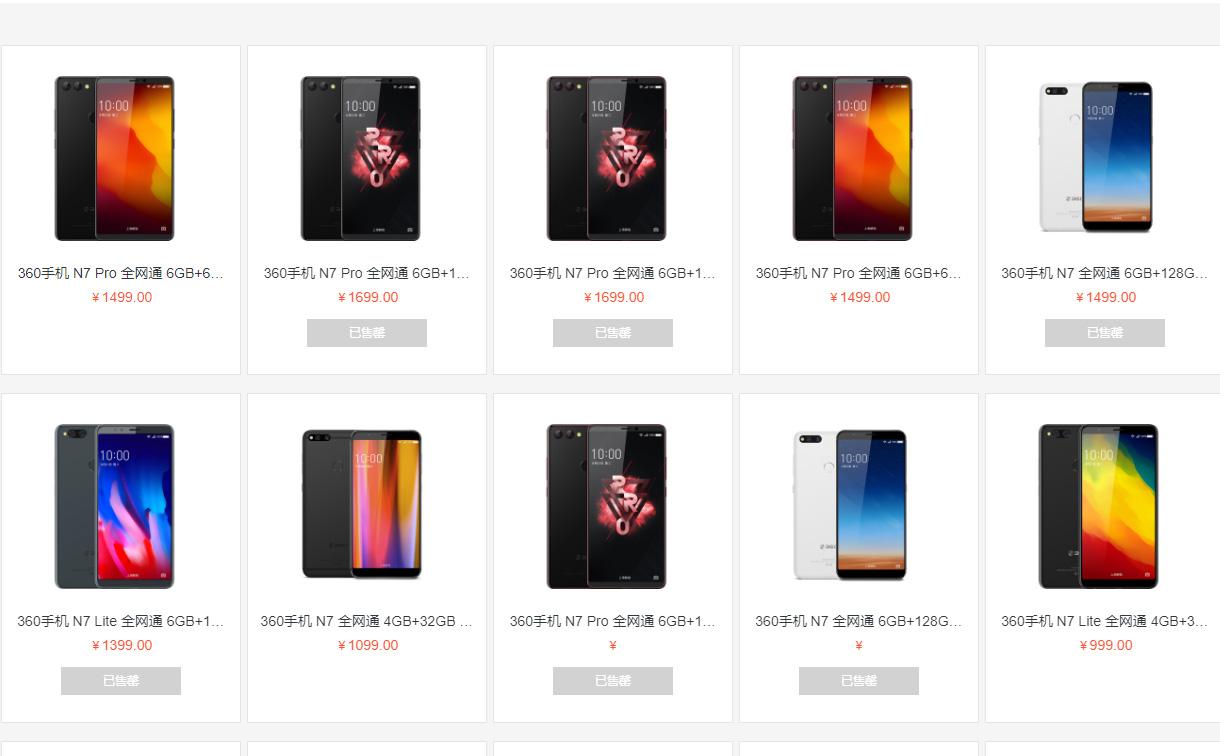The image size is (1220, 756).
Task: Open the '360手机 N7 Lite 全网通 4GB+3…' title link
Action: [x=1104, y=621]
